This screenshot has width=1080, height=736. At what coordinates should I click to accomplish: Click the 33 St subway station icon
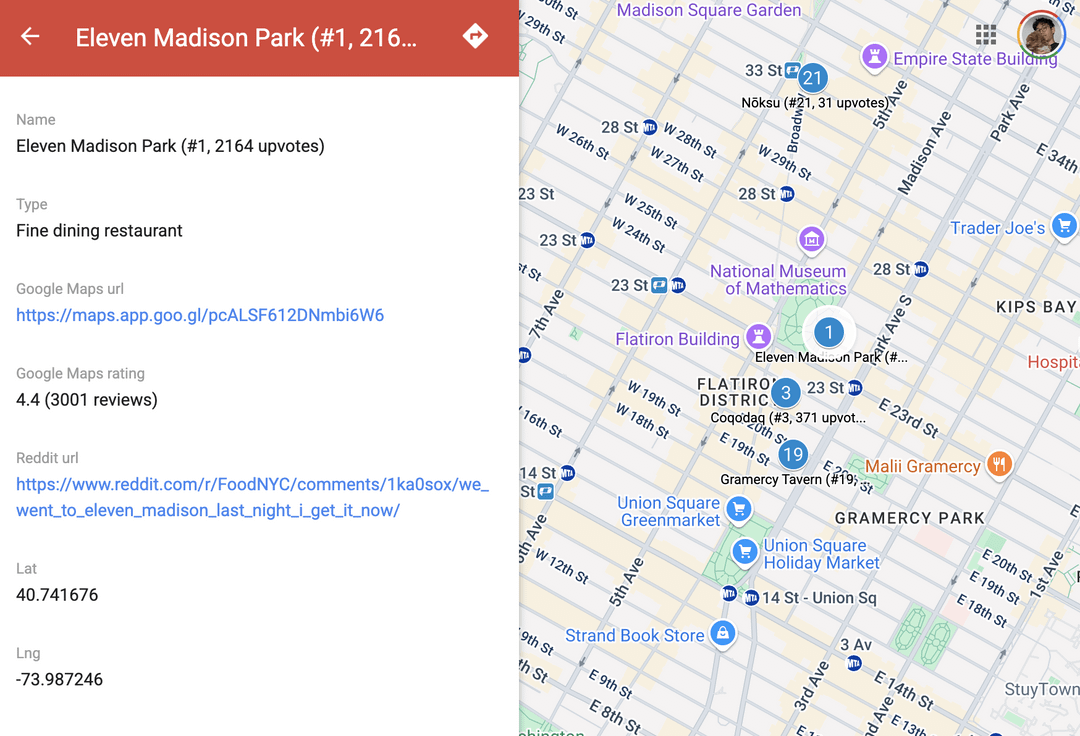click(x=793, y=70)
